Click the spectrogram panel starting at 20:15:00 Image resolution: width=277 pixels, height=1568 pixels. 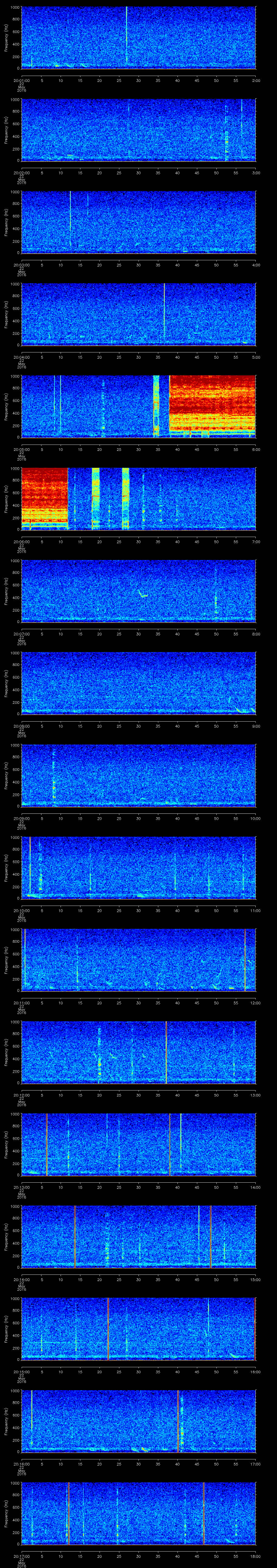coord(138,1329)
